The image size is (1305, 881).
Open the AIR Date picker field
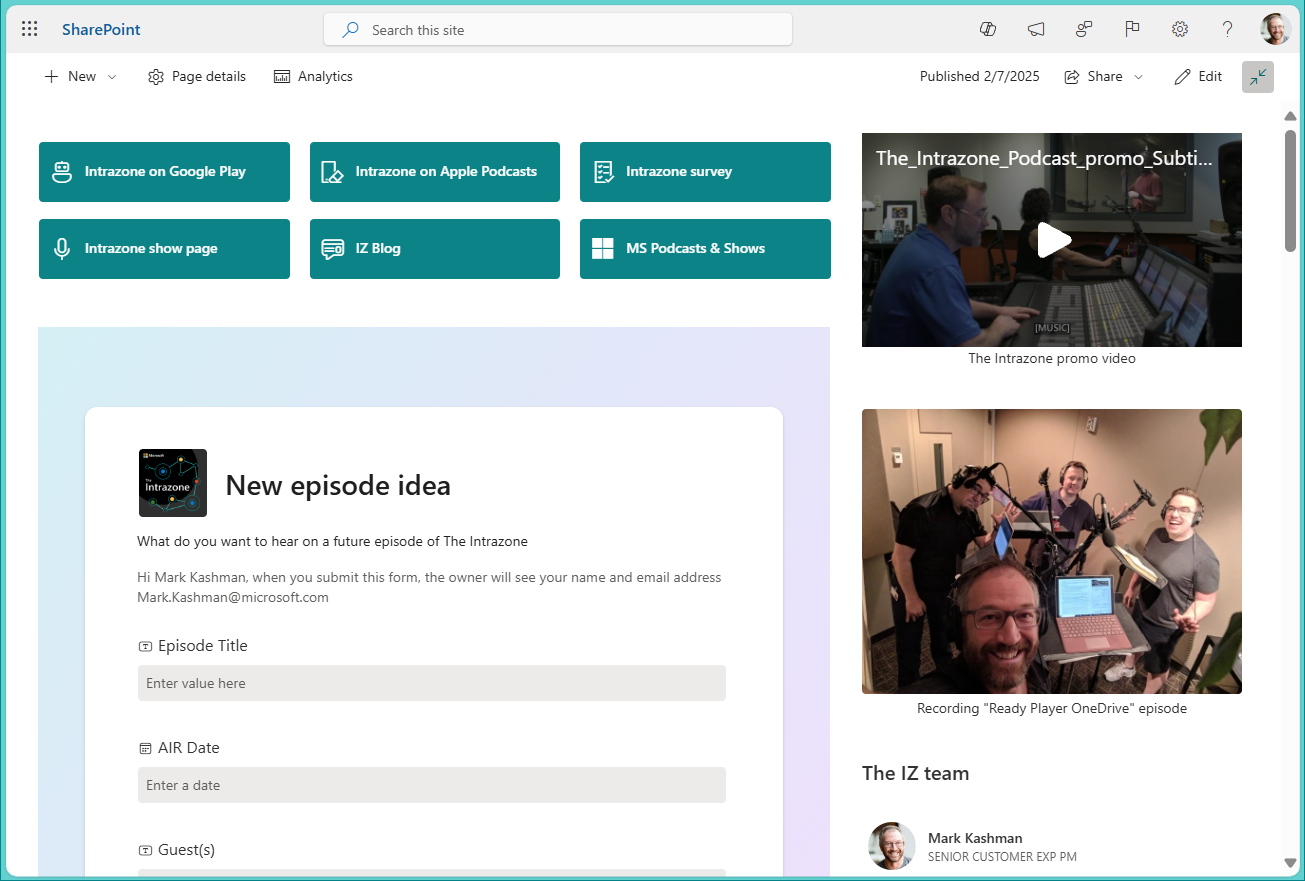point(431,785)
